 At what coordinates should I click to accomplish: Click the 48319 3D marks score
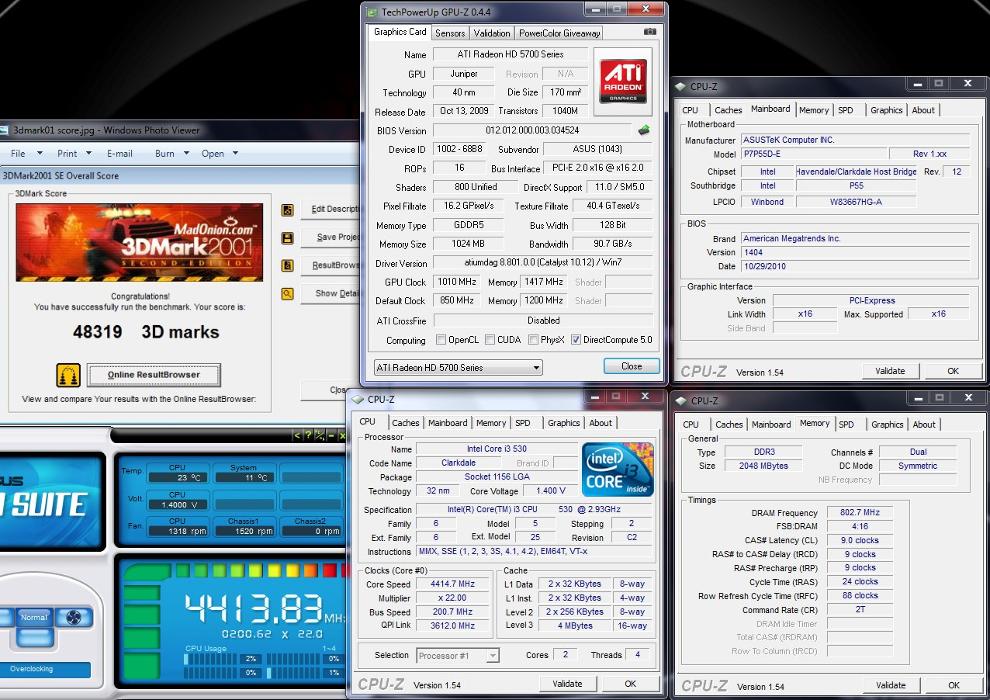pos(146,332)
